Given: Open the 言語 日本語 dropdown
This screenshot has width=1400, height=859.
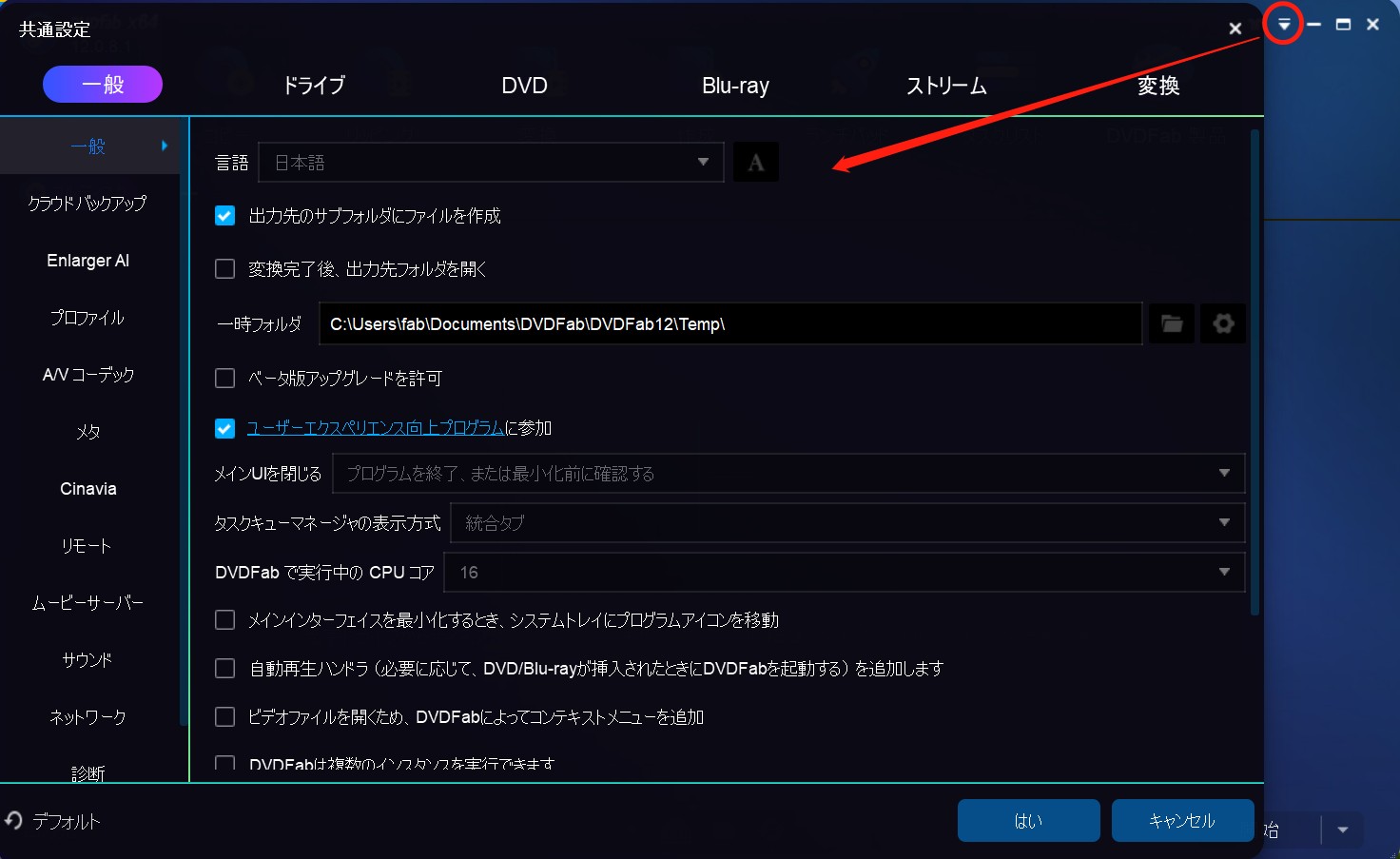Looking at the screenshot, I should click(x=491, y=162).
